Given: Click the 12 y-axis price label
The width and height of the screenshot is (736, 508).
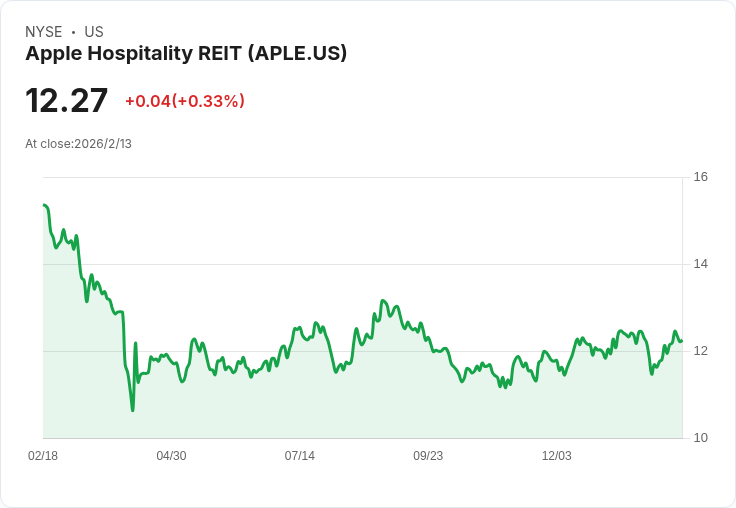Looking at the screenshot, I should 701,351.
